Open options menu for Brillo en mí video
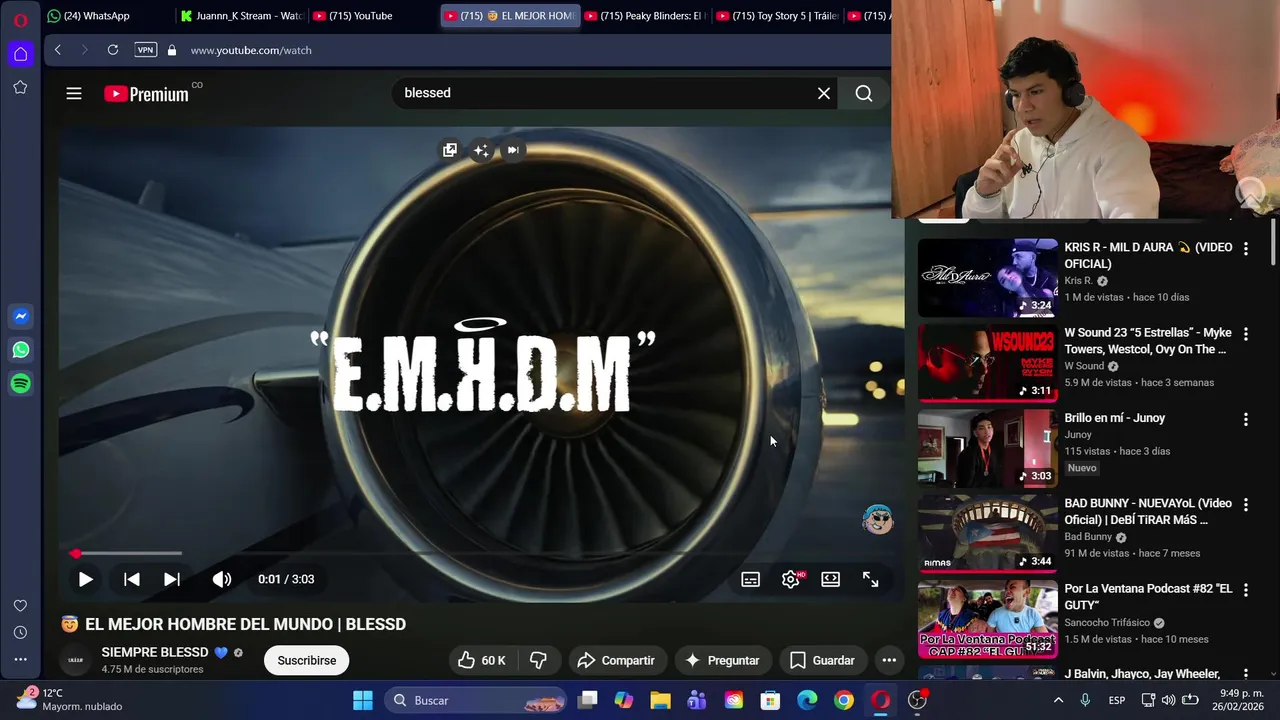 pyautogui.click(x=1246, y=419)
